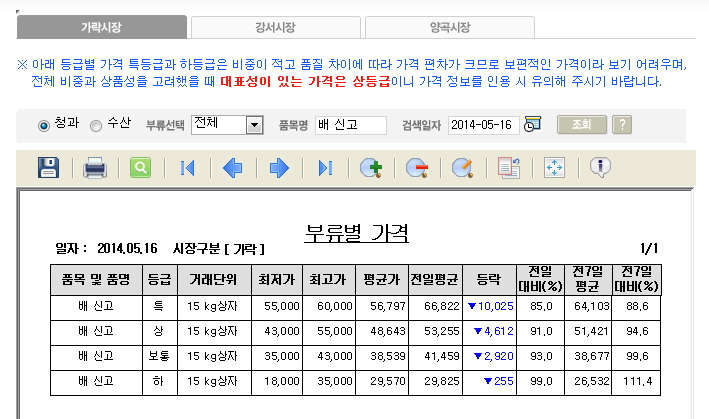Click the 평균가 column header
Image resolution: width=709 pixels, height=419 pixels.
pyautogui.click(x=382, y=280)
